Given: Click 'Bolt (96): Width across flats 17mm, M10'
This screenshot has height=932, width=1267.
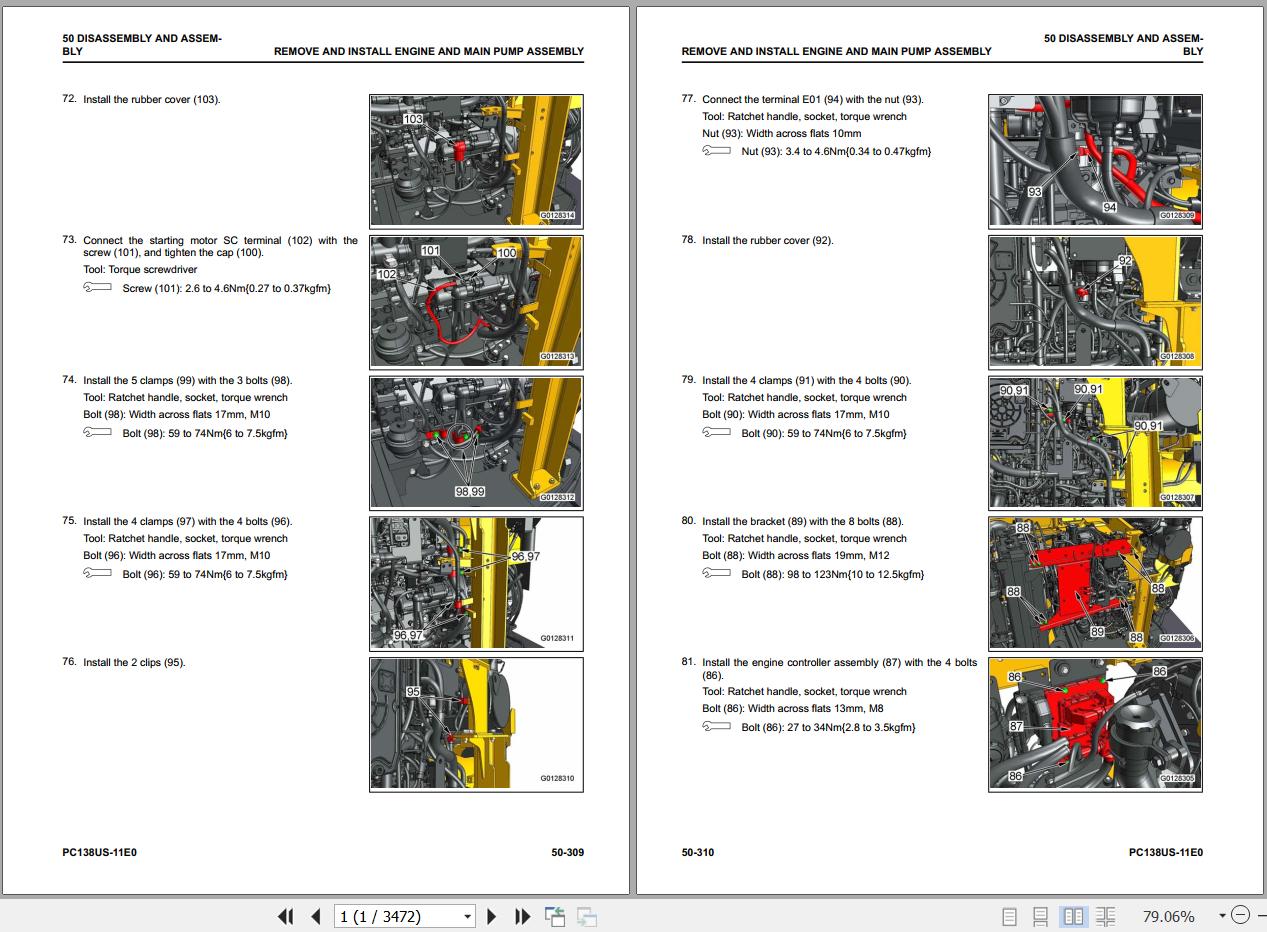Looking at the screenshot, I should (x=177, y=556).
